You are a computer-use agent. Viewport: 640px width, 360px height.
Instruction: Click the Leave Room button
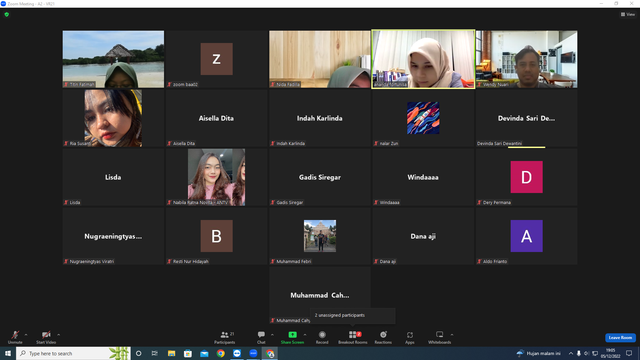[620, 338]
